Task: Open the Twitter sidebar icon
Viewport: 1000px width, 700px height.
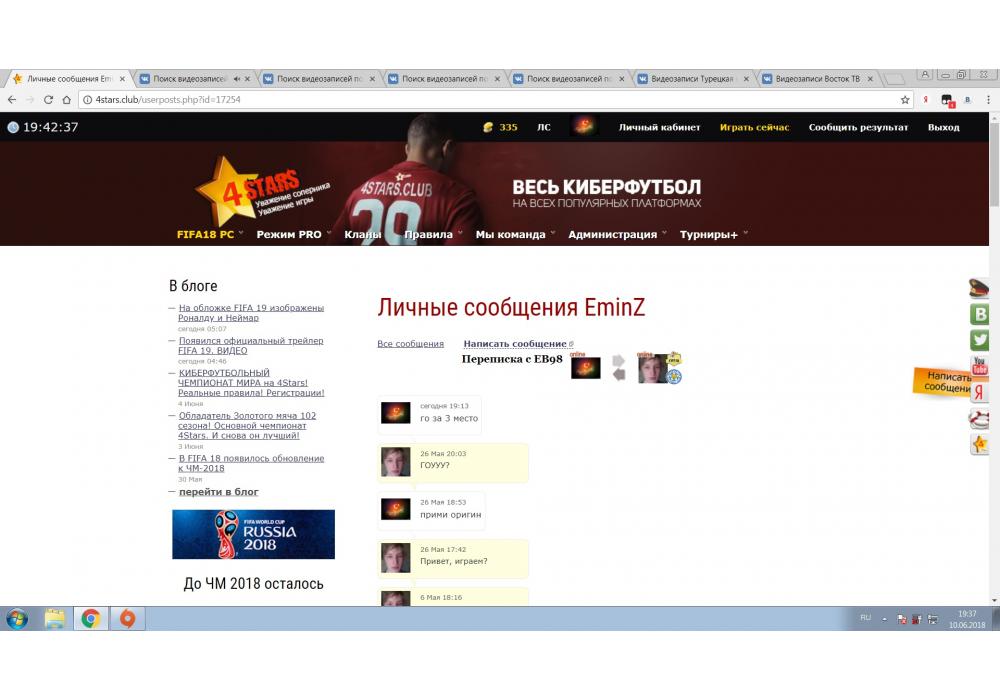Action: tap(980, 340)
